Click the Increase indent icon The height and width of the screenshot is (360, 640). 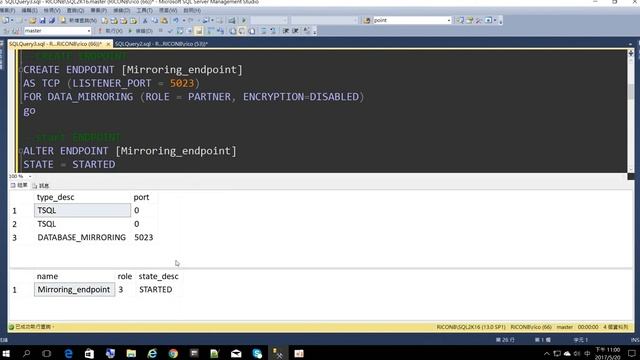point(295,31)
